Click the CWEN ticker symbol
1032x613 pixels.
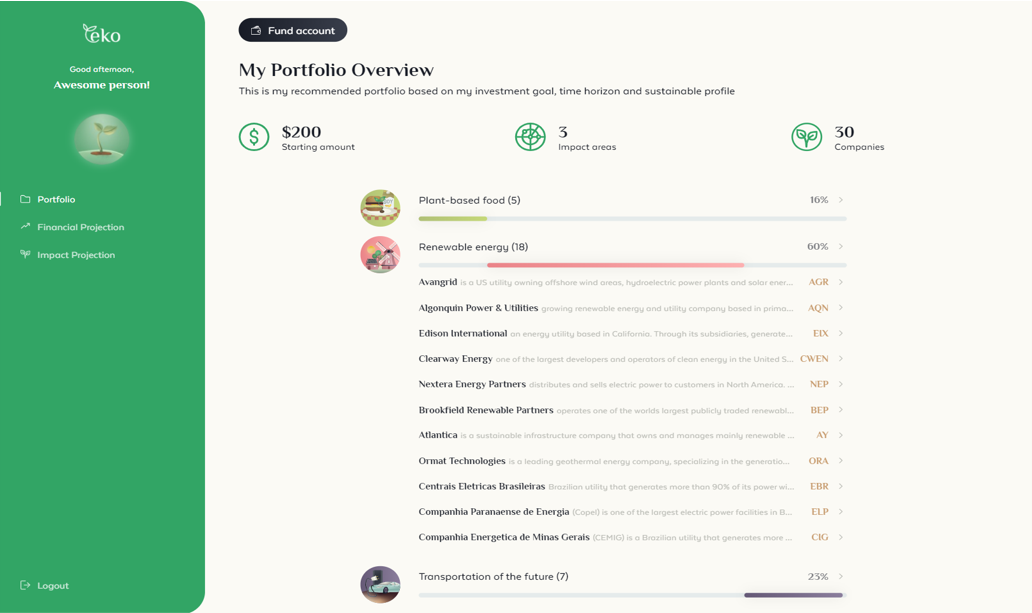814,359
